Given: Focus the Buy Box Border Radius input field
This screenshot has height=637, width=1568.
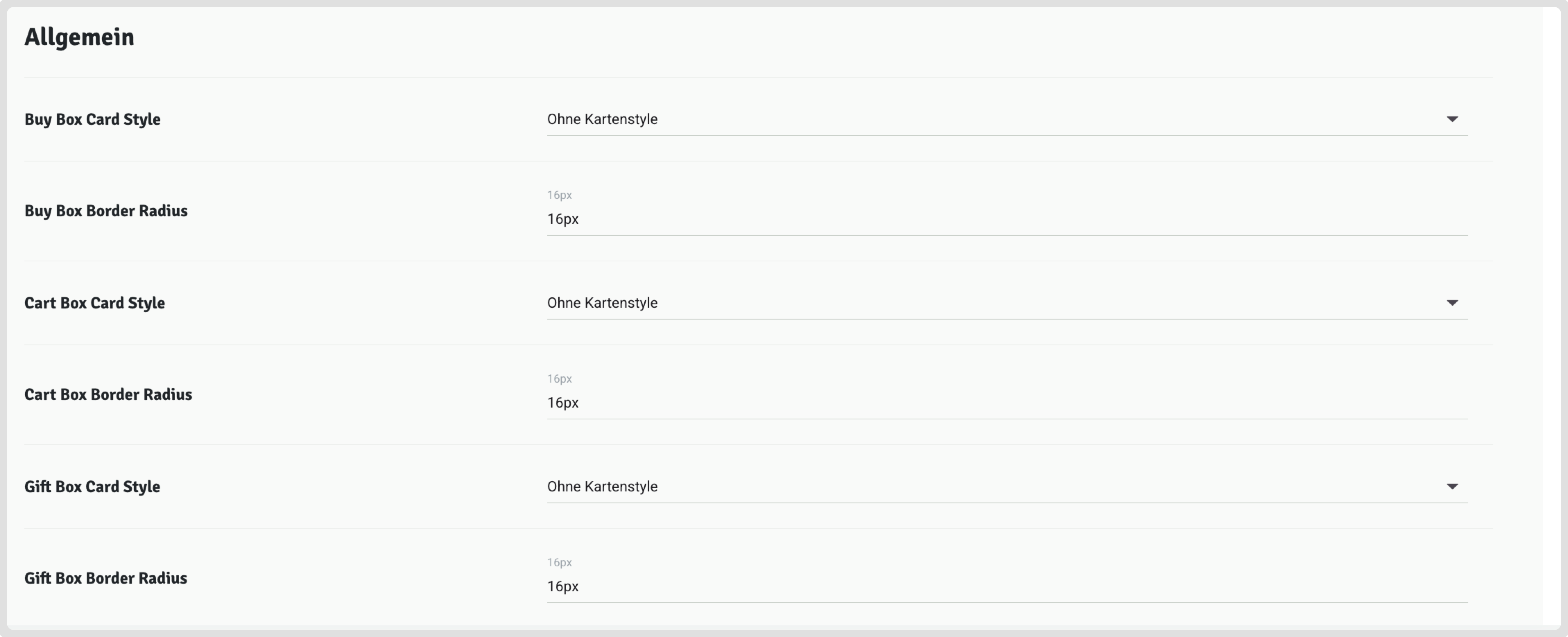Looking at the screenshot, I should pyautogui.click(x=974, y=219).
